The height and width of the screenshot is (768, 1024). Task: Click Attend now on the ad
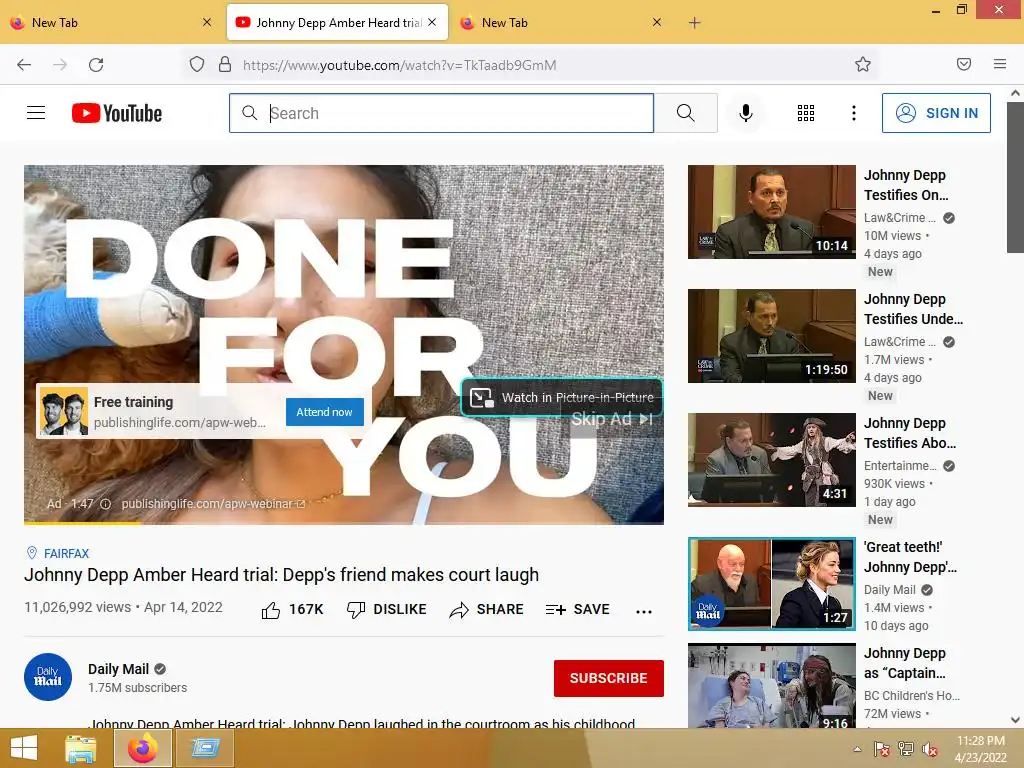tap(325, 412)
